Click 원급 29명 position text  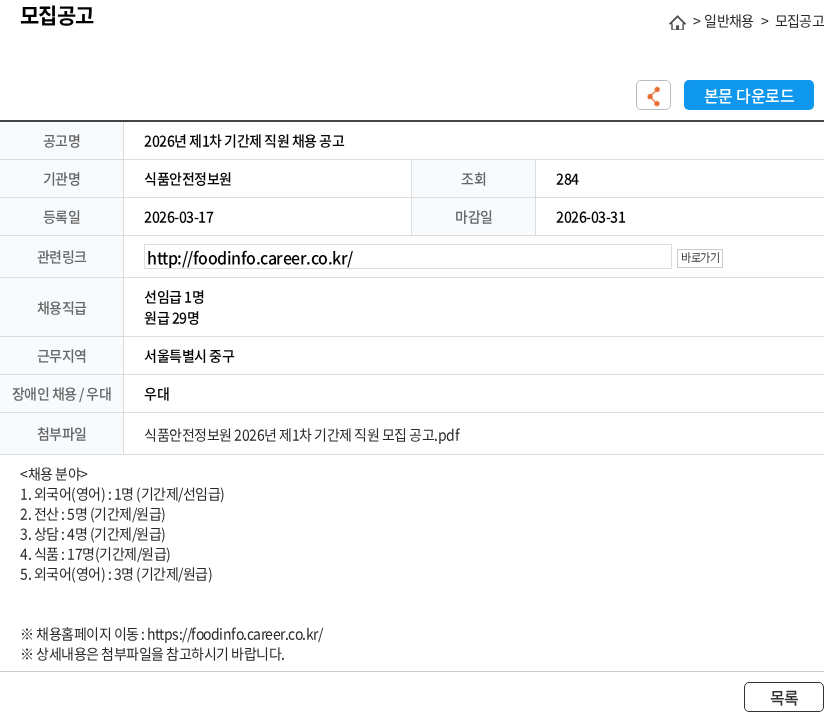click(x=171, y=318)
